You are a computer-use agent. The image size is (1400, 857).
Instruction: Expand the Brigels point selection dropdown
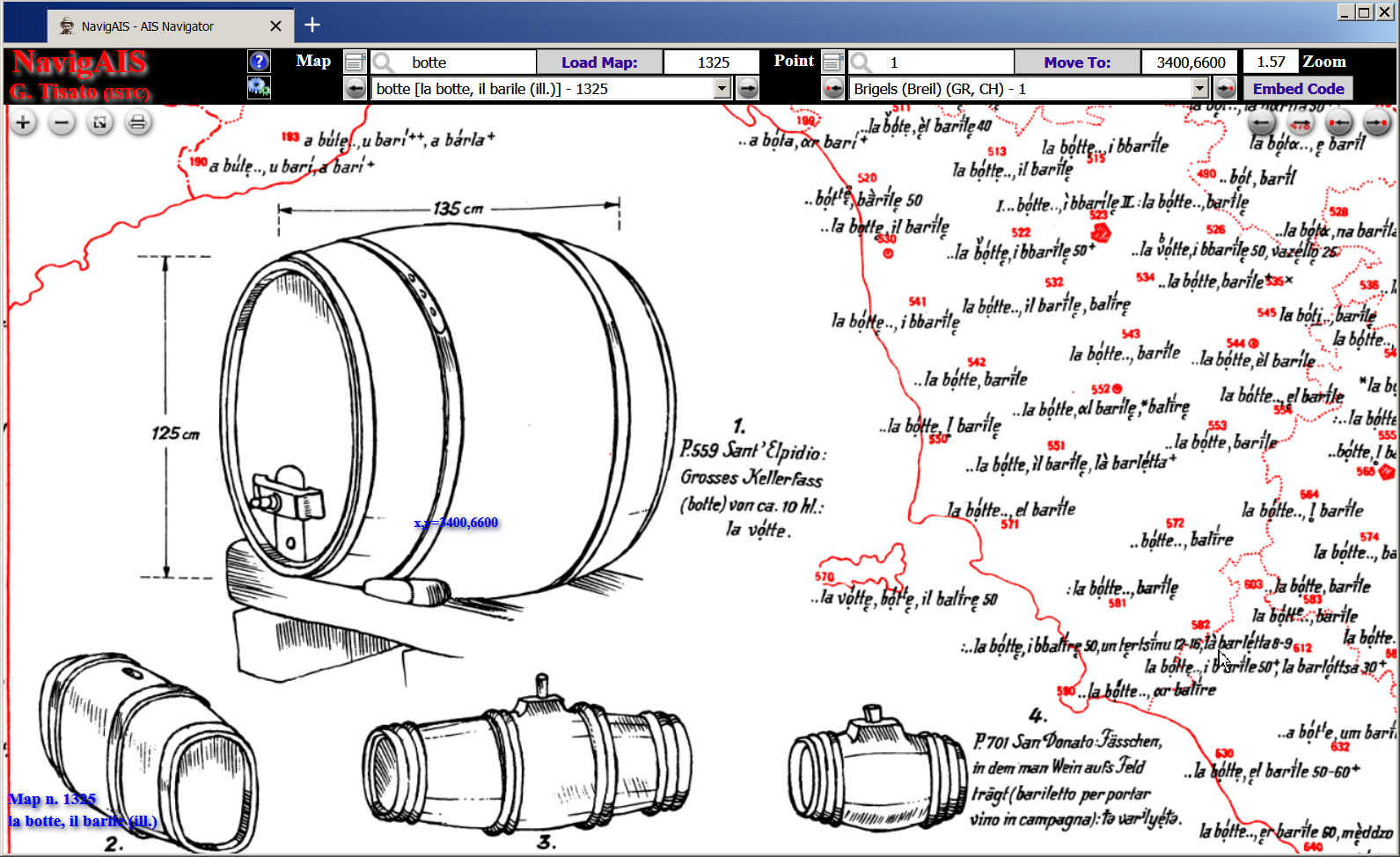pos(1199,88)
